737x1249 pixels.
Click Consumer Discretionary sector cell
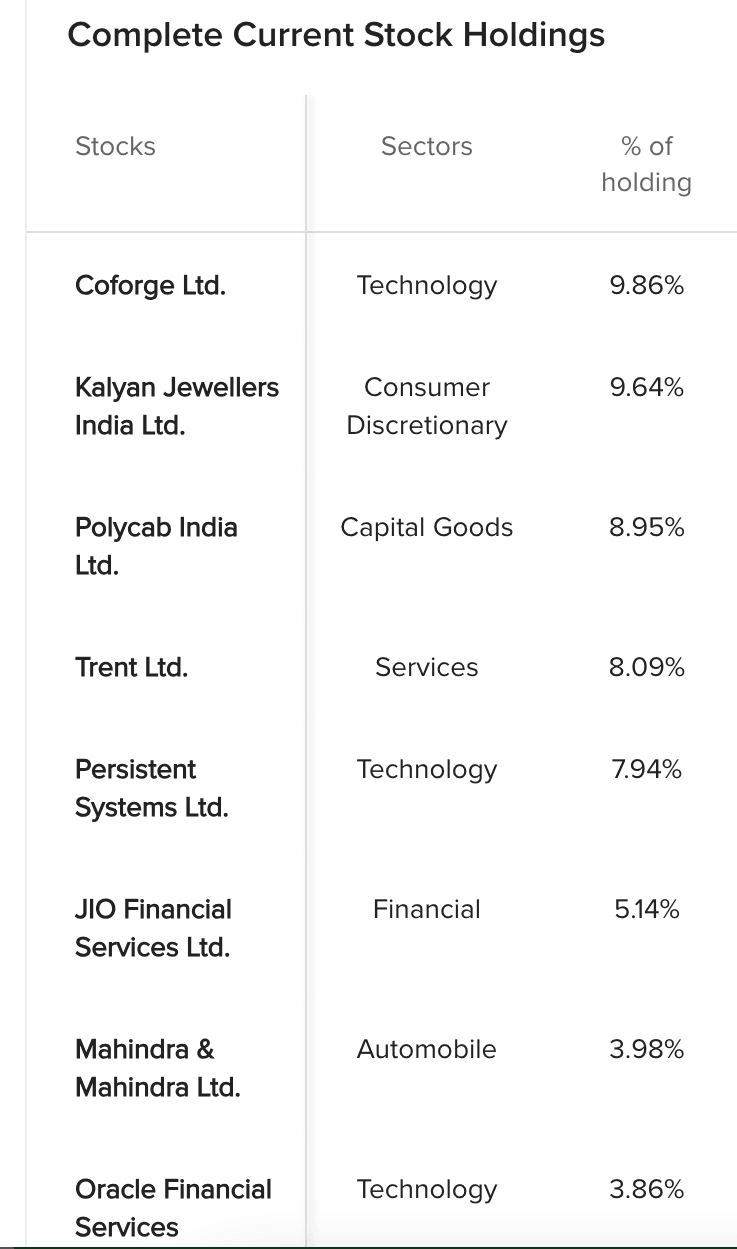coord(427,406)
